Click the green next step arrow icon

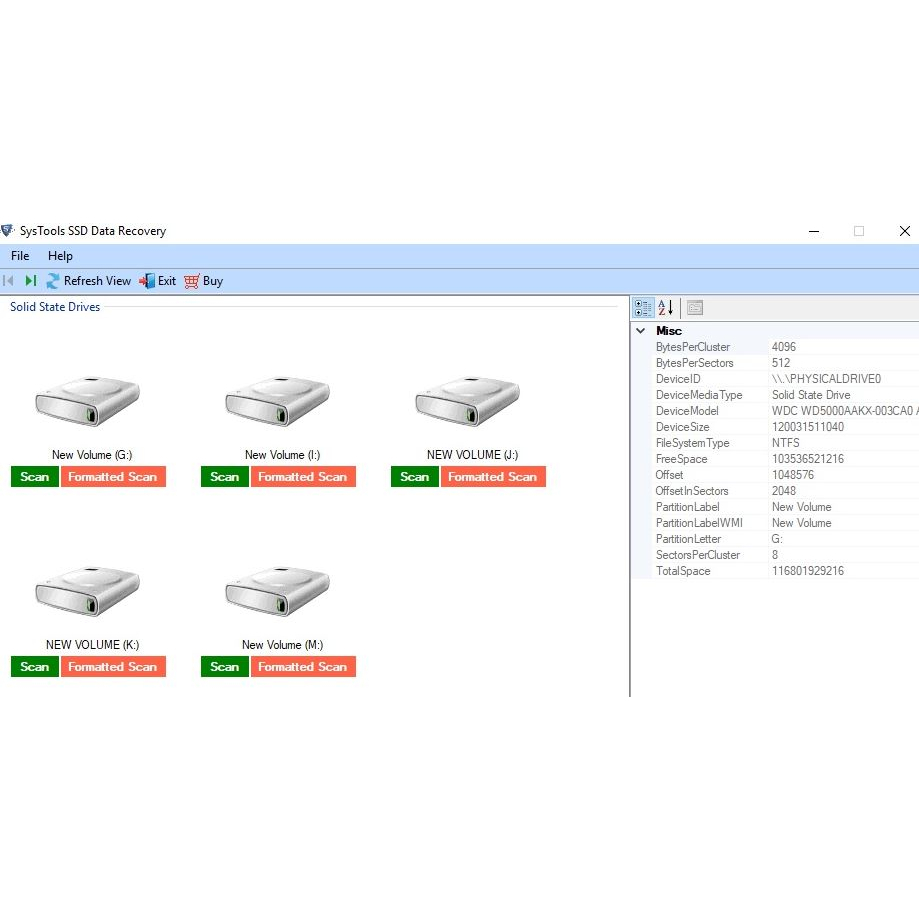pyautogui.click(x=31, y=281)
